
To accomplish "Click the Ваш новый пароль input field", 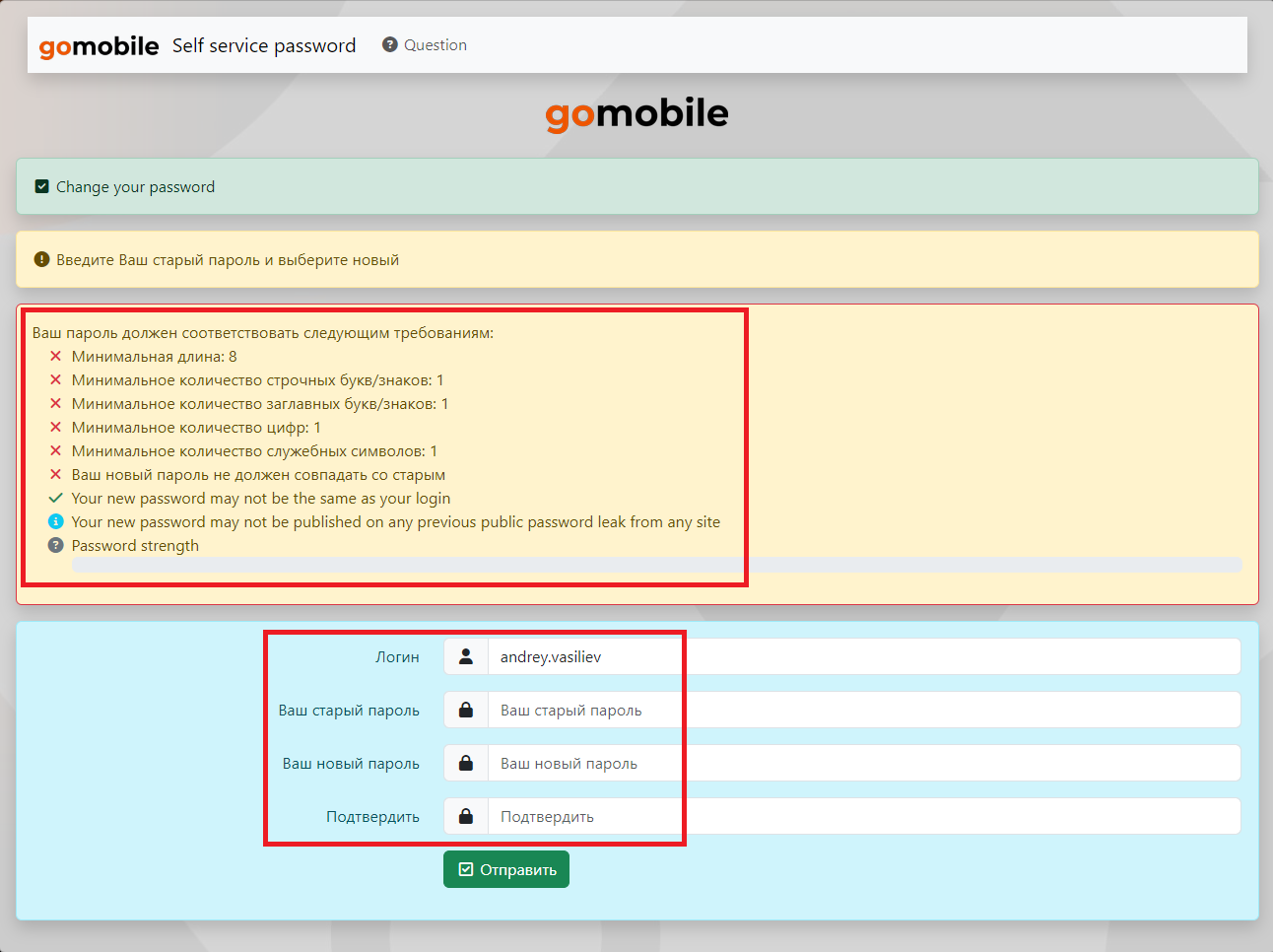I will (863, 763).
